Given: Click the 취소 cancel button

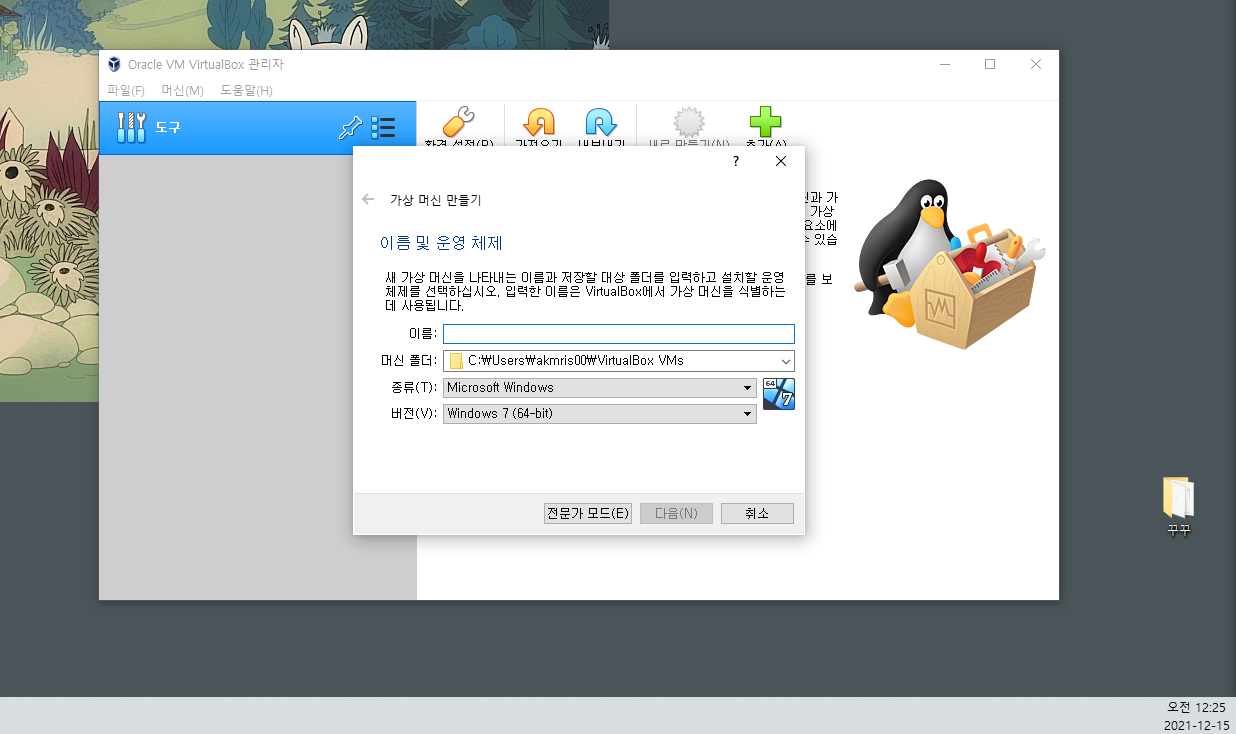Looking at the screenshot, I should [x=757, y=513].
